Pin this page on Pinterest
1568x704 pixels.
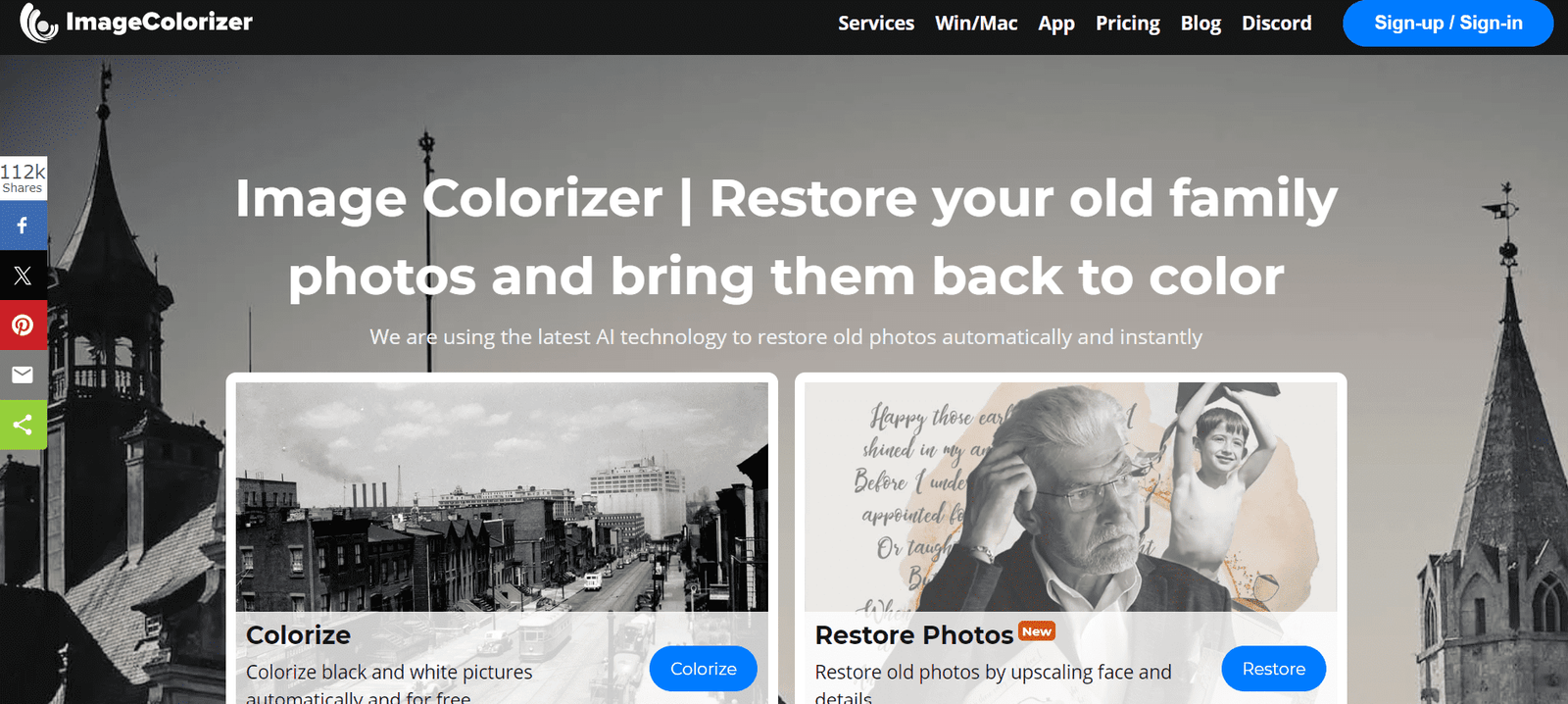[23, 326]
